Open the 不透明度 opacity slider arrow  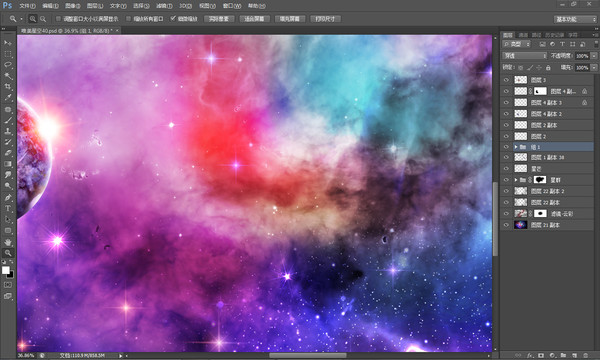point(594,56)
